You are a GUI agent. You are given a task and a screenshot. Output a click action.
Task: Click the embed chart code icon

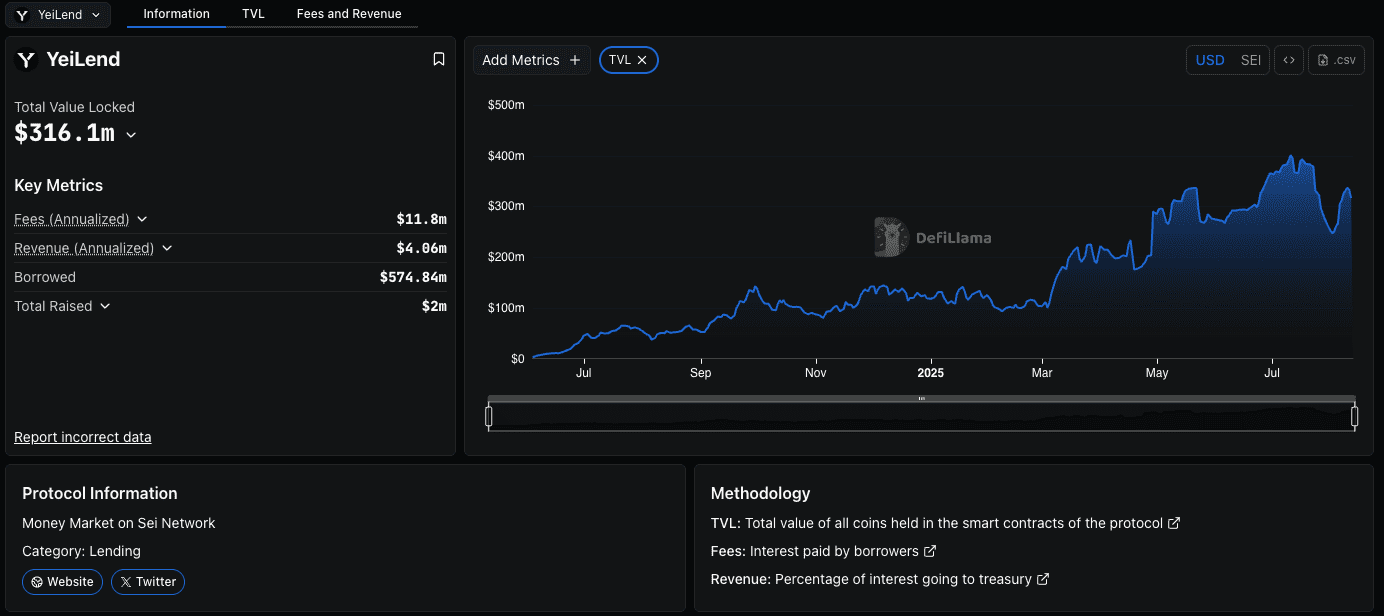coord(1289,60)
